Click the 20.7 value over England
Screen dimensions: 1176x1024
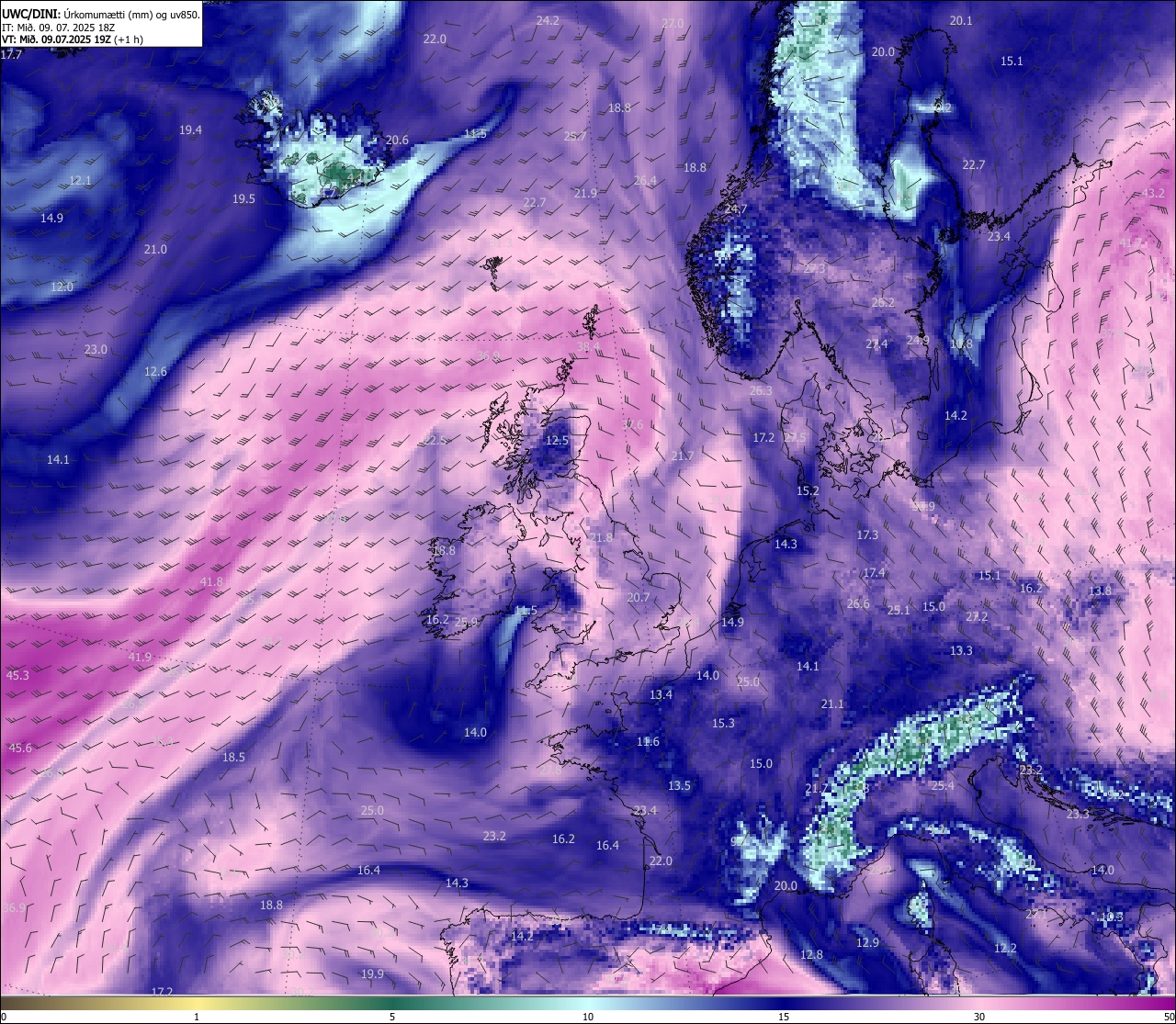[x=638, y=598]
